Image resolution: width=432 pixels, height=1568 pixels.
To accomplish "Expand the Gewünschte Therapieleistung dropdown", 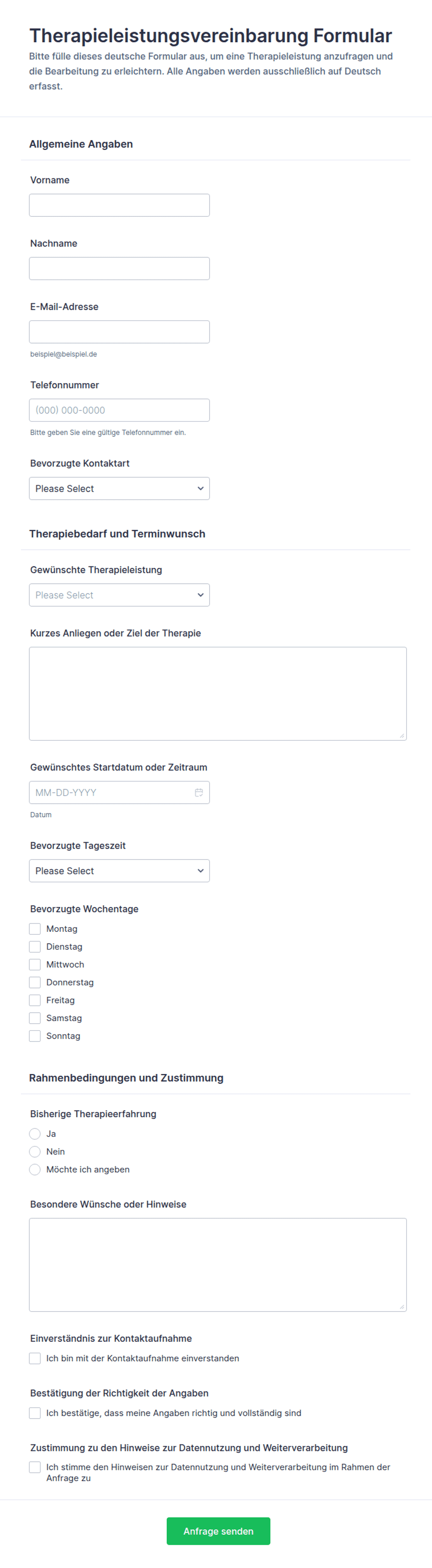I will coord(119,595).
